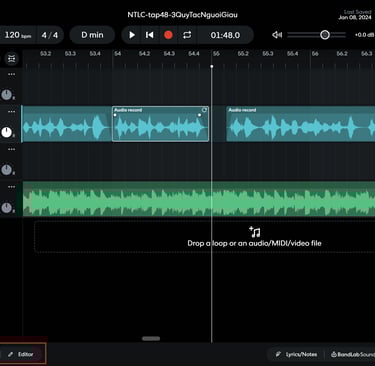Click the white volume knob of teal track

point(7,132)
